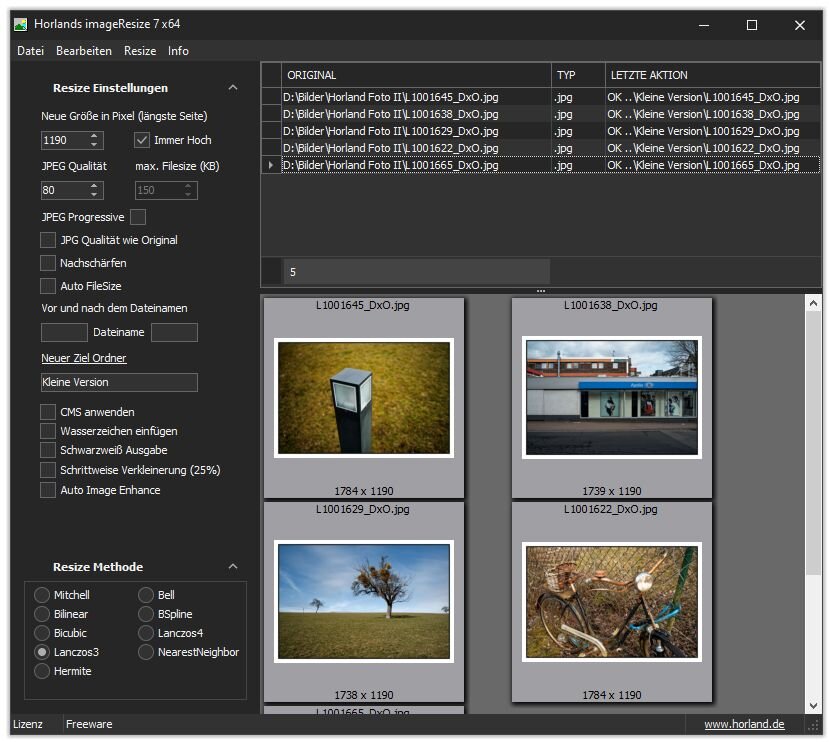
Task: Click the thumbnail panel scrollbar thumb
Action: (813, 442)
